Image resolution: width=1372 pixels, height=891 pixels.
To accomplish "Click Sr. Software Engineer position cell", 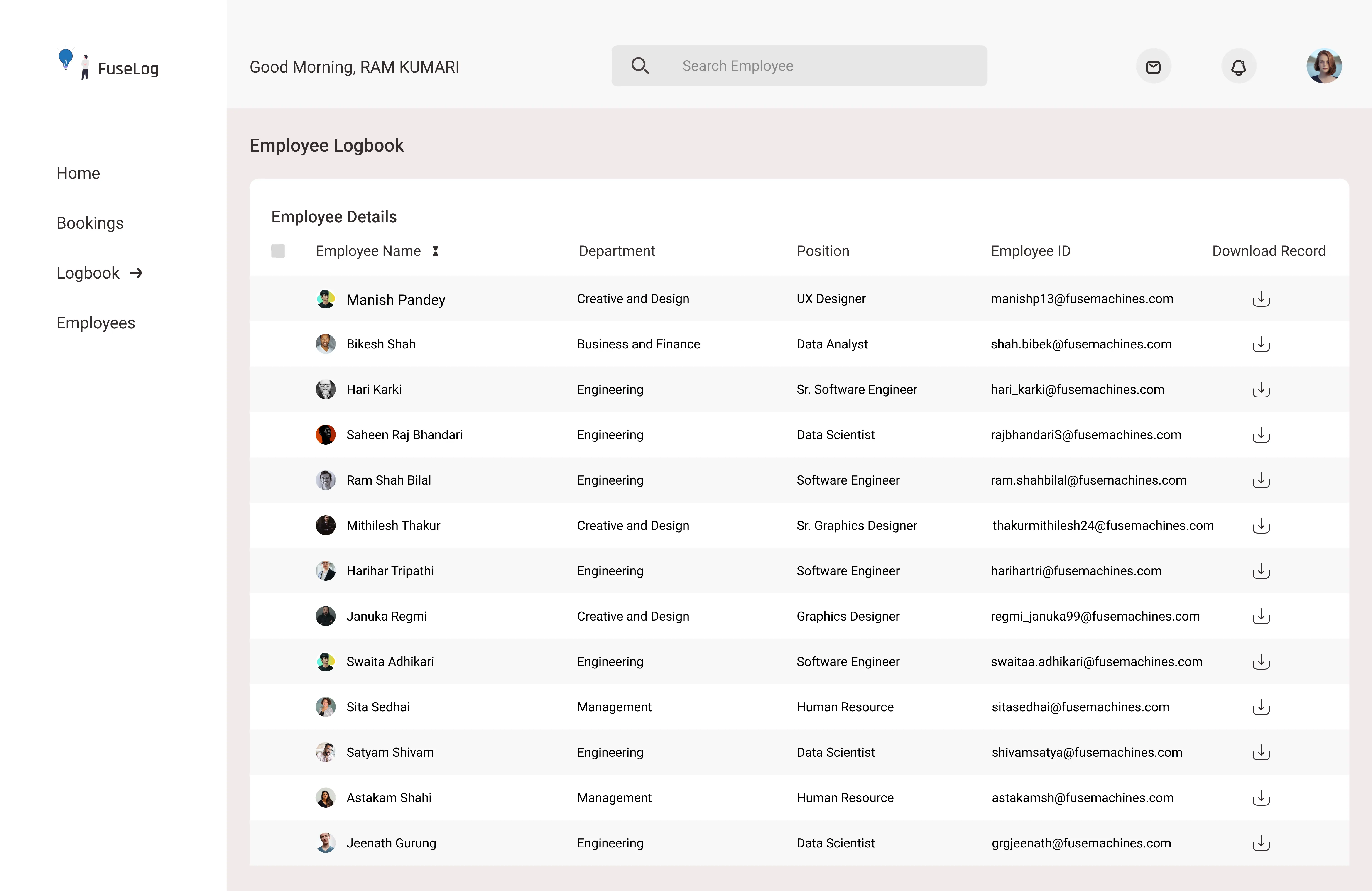I will (x=857, y=390).
